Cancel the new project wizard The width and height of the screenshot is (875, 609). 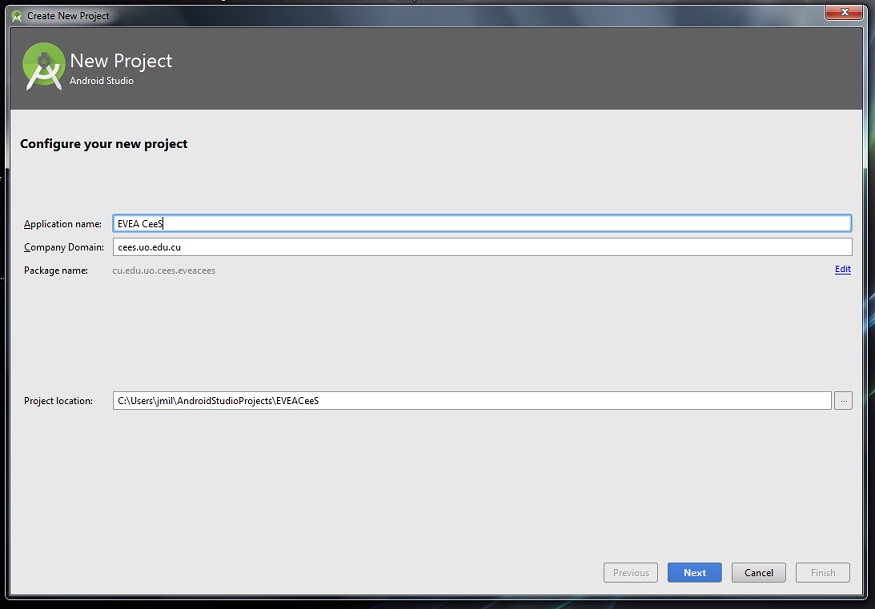pyautogui.click(x=758, y=572)
